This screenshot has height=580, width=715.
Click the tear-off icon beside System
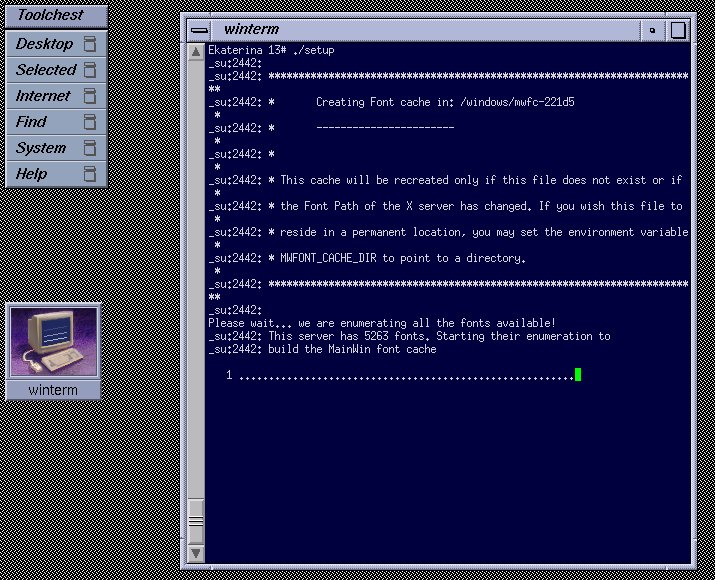click(x=91, y=148)
